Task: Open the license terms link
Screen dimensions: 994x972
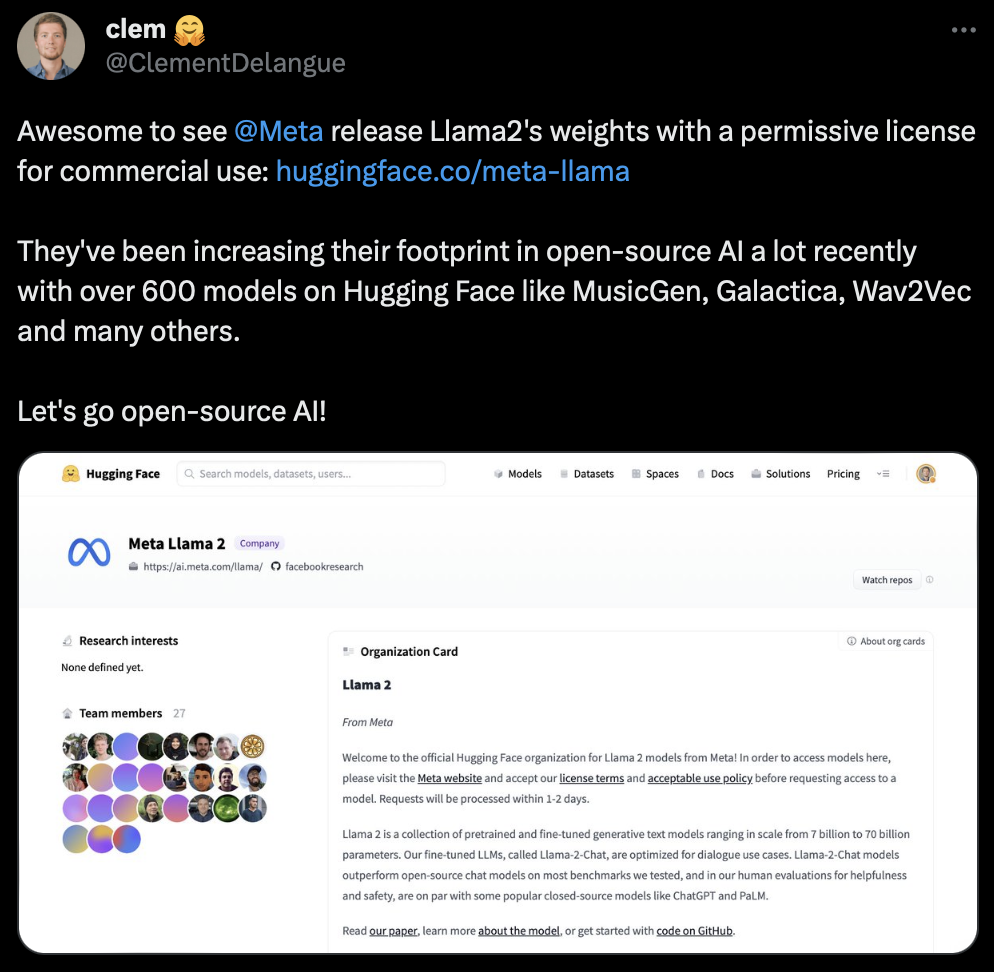Action: 591,778
